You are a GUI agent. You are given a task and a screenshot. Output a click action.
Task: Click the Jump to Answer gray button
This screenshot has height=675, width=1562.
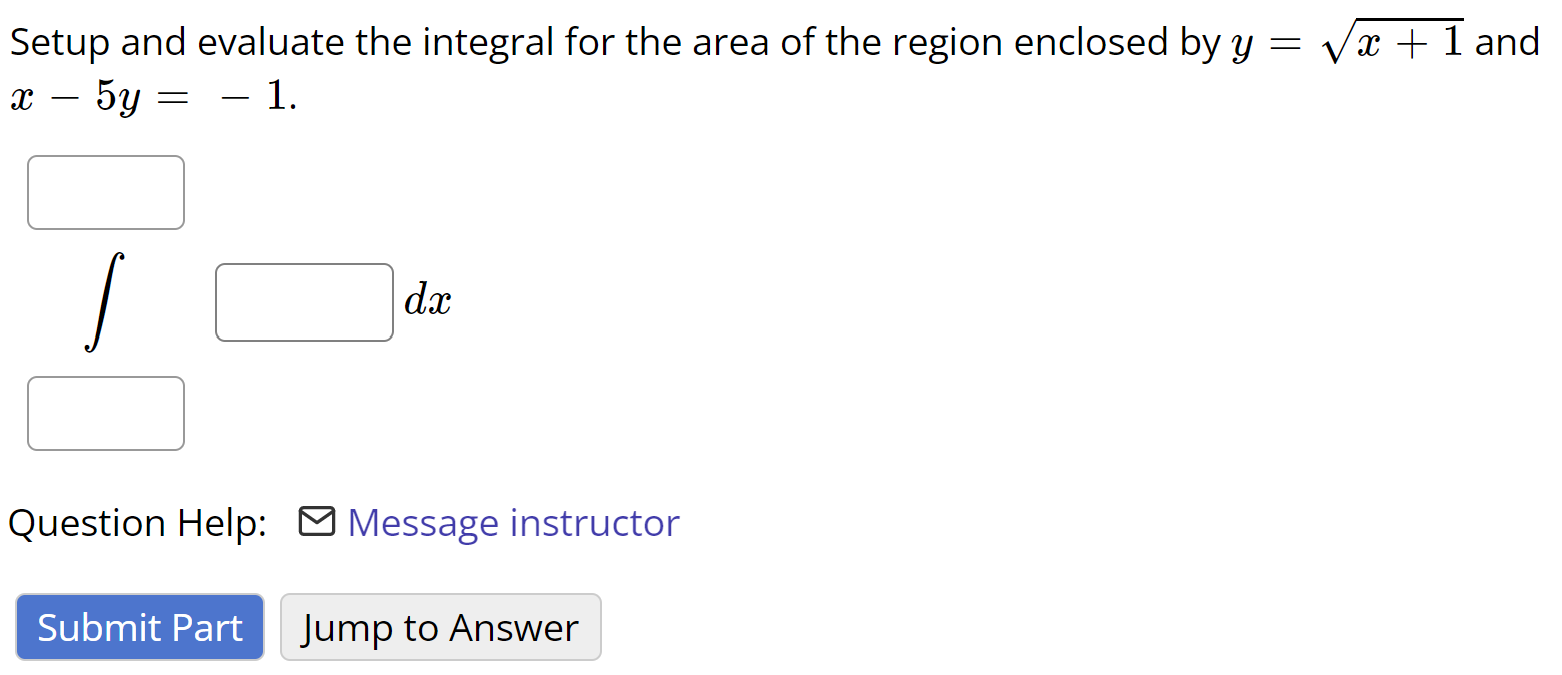(440, 627)
